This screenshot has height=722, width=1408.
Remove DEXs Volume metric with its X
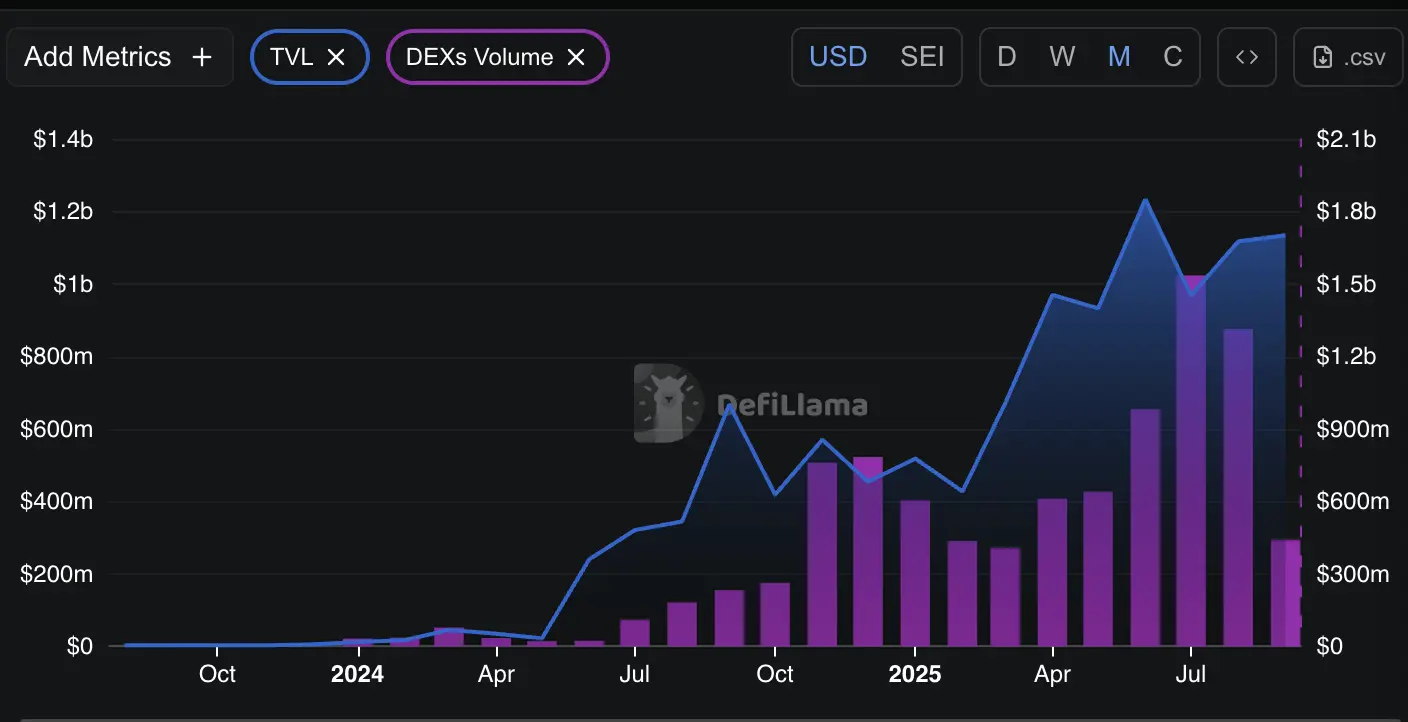[576, 57]
